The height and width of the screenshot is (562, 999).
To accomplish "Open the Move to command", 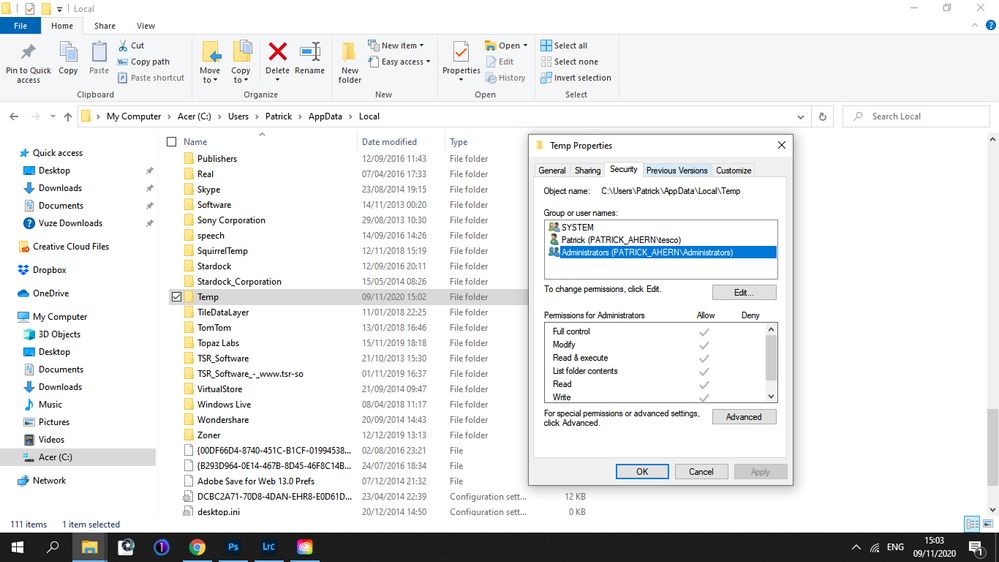I will click(210, 62).
